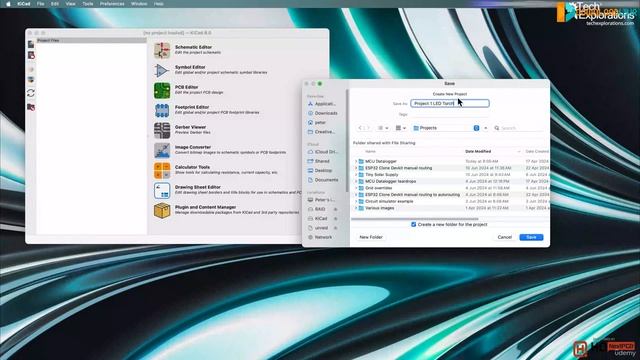Image resolution: width=640 pixels, height=360 pixels.
Task: Open the grouping options dropdown
Action: click(x=400, y=128)
